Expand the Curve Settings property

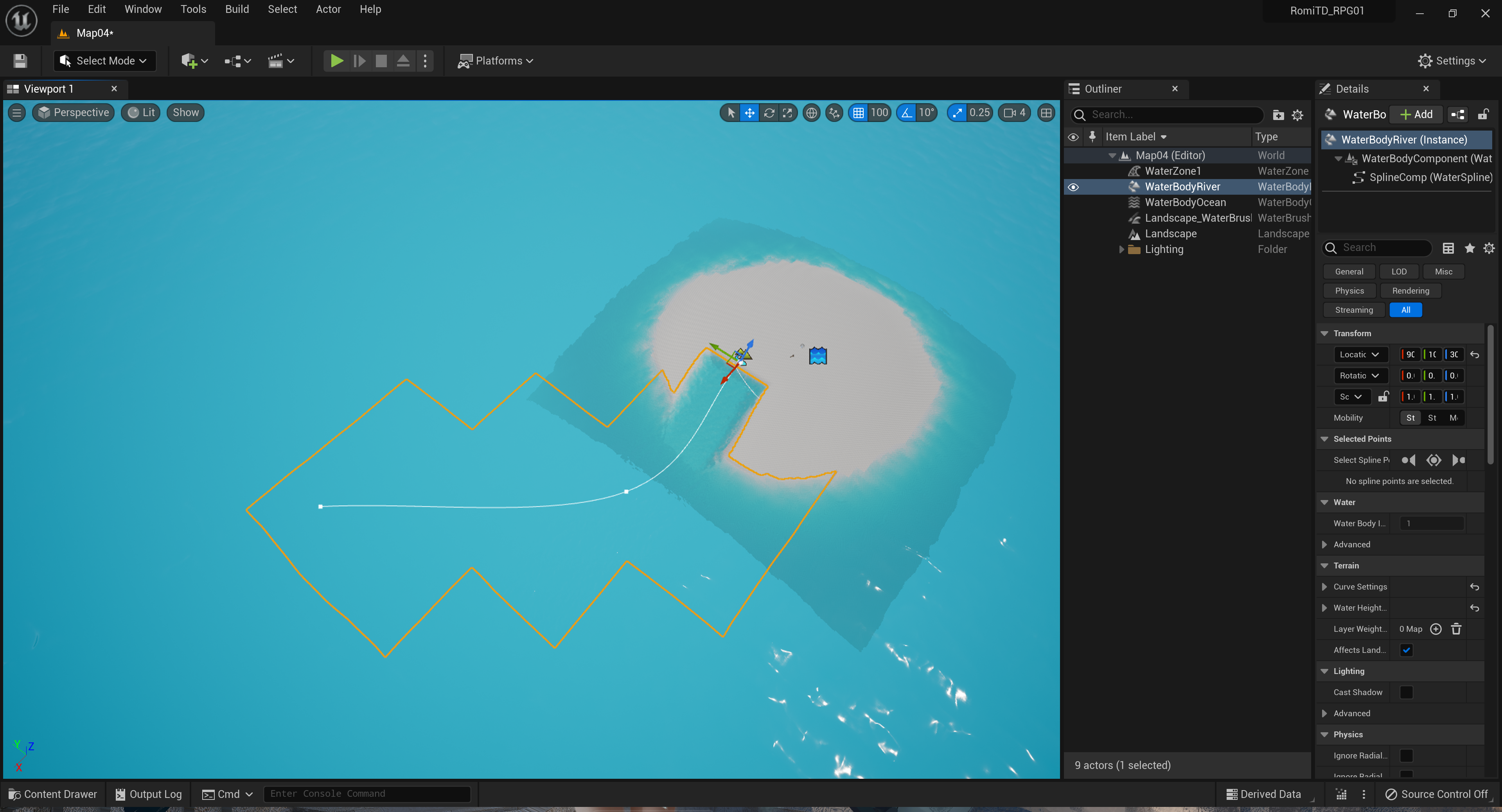pyautogui.click(x=1324, y=586)
